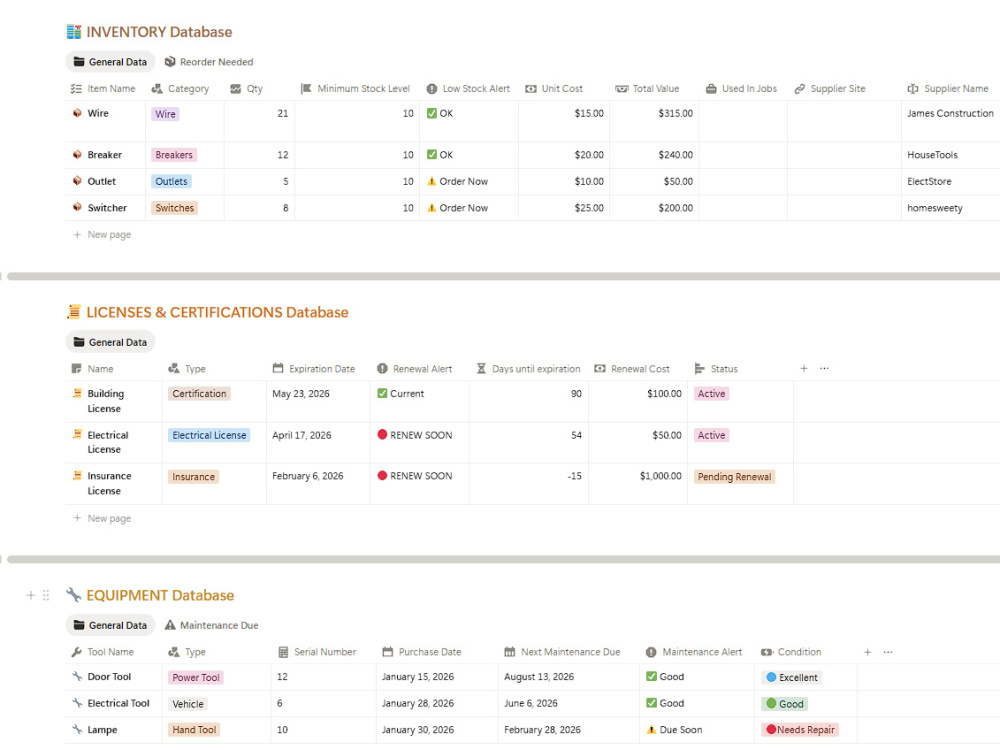1000x750 pixels.
Task: Open the INVENTORY Database title
Action: [x=159, y=31]
